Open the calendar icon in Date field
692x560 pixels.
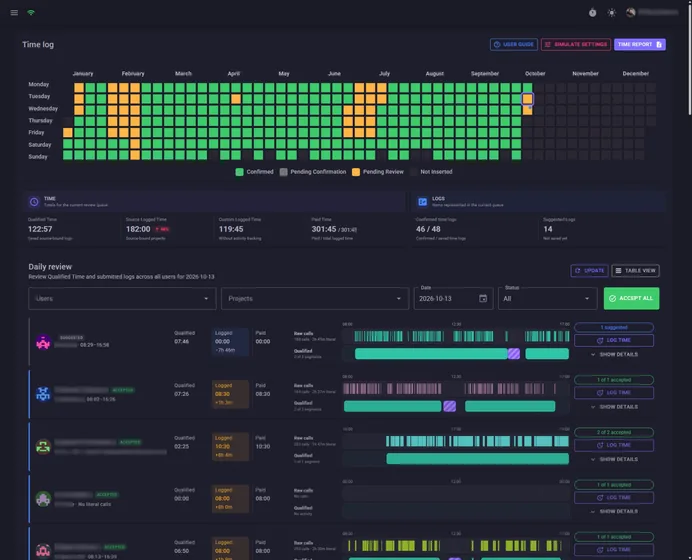click(x=483, y=299)
